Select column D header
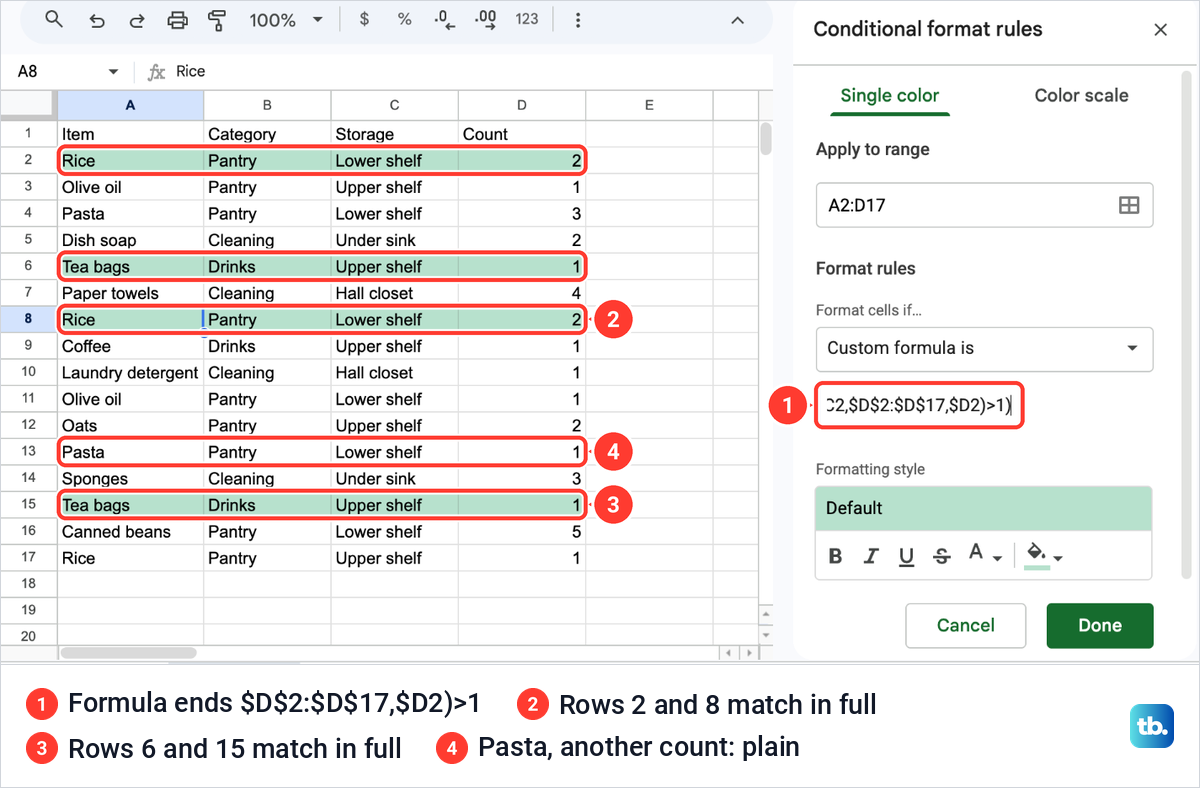The image size is (1200, 788). [x=522, y=105]
